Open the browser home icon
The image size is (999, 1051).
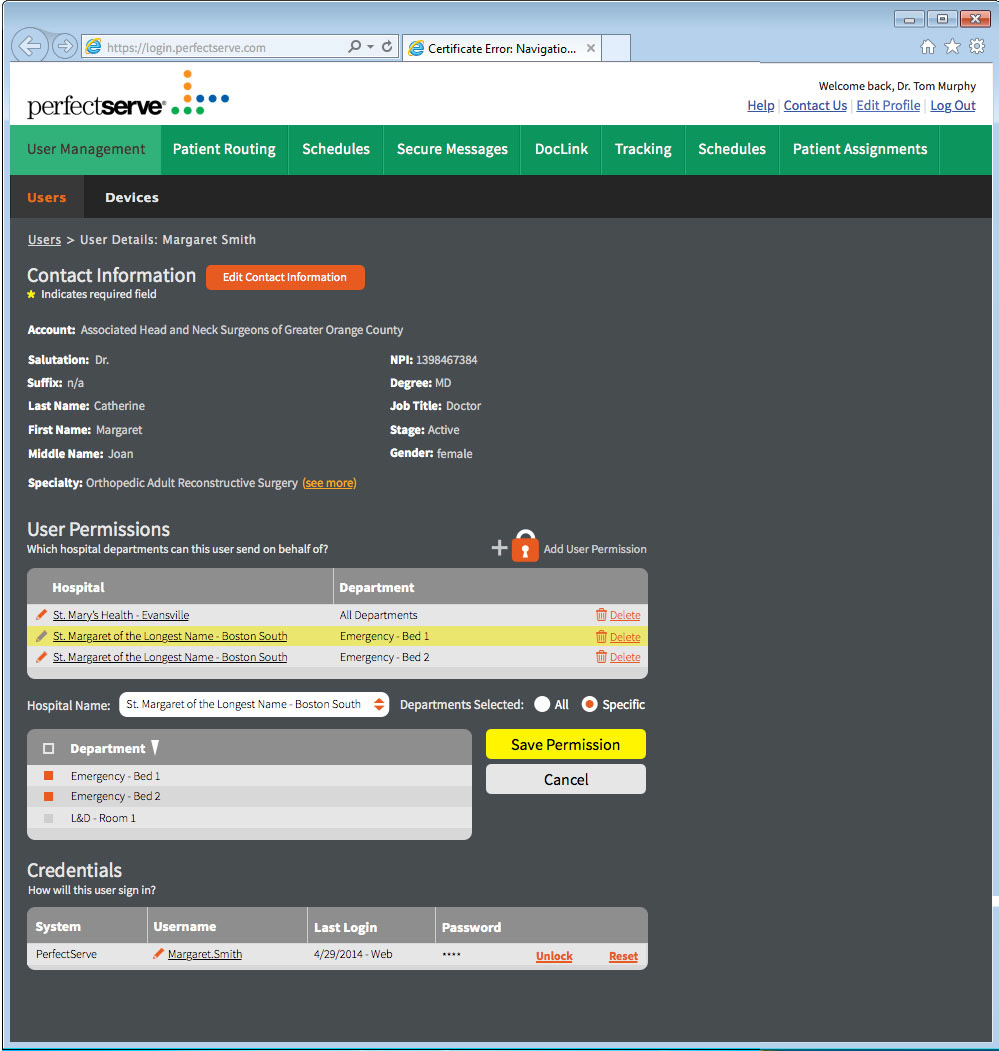[x=928, y=46]
